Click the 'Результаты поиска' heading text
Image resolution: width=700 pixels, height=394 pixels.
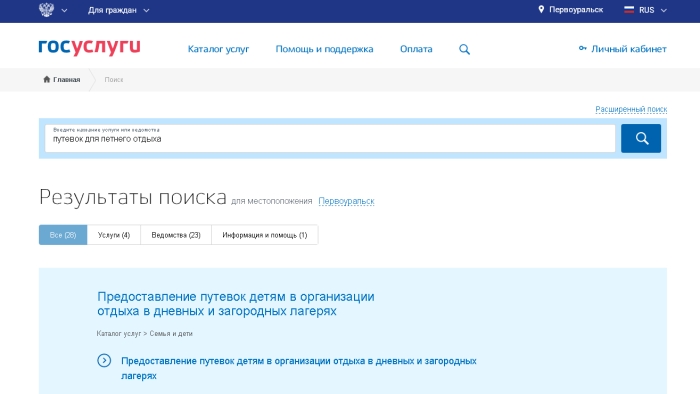pyautogui.click(x=133, y=197)
